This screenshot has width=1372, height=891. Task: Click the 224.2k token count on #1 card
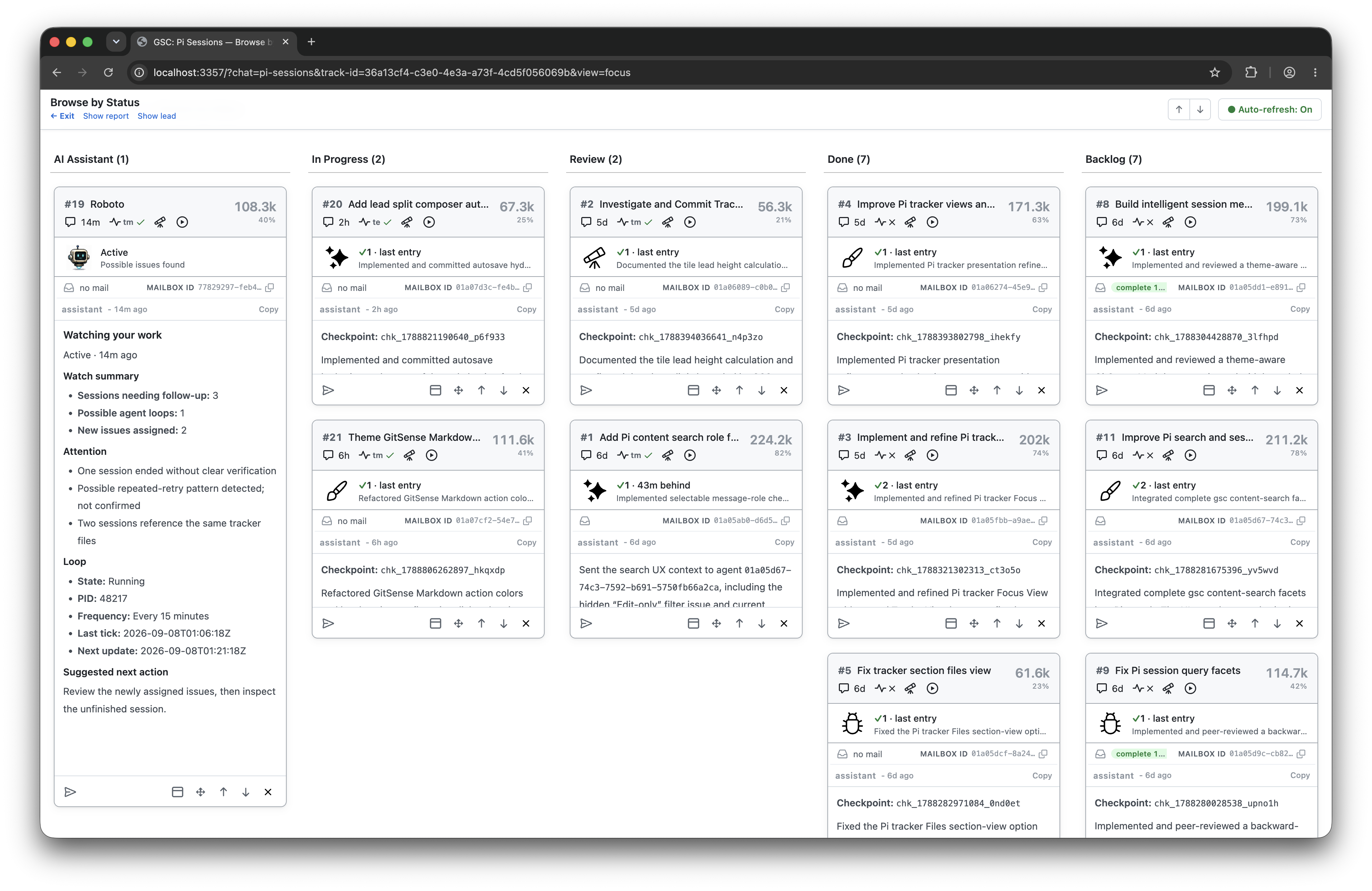click(x=770, y=440)
